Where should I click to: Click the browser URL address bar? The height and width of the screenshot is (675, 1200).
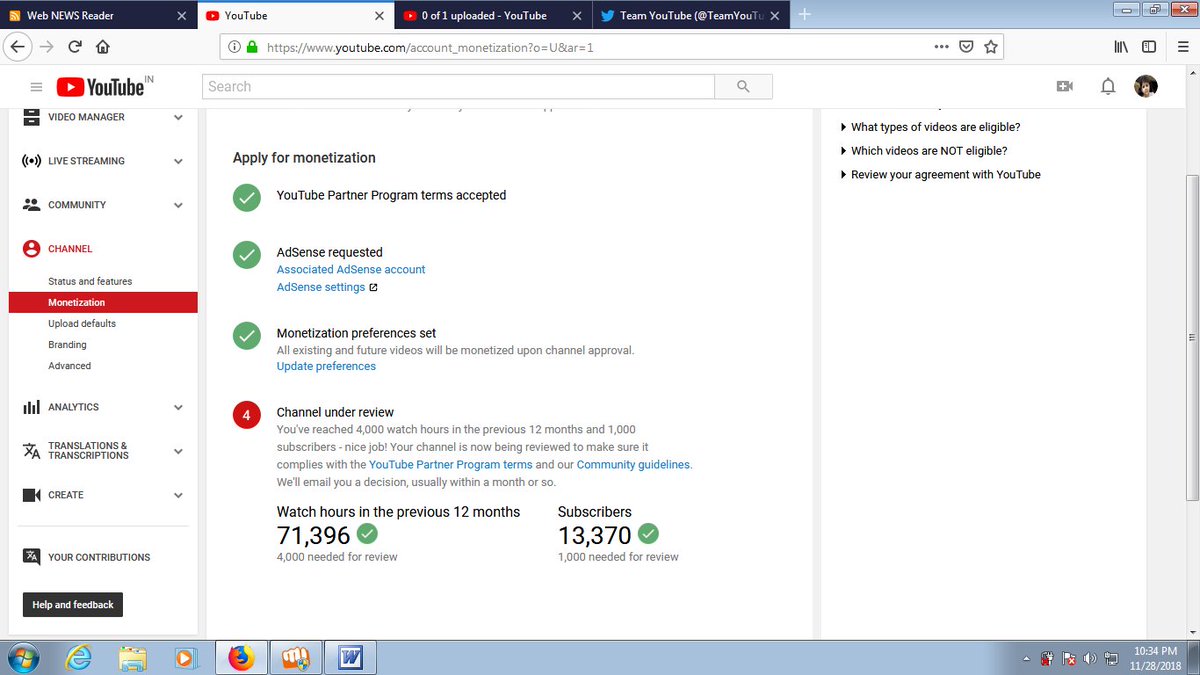point(590,46)
